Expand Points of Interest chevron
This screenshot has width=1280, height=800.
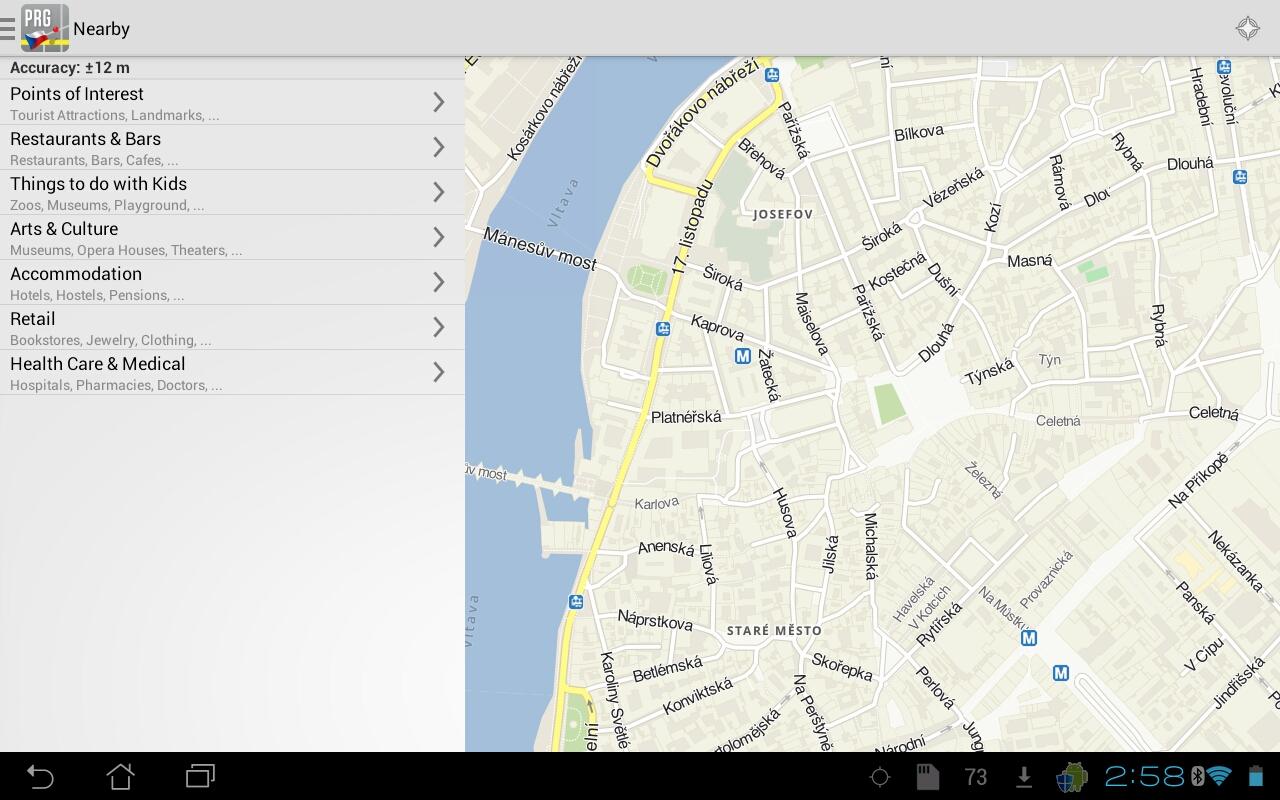click(x=438, y=102)
